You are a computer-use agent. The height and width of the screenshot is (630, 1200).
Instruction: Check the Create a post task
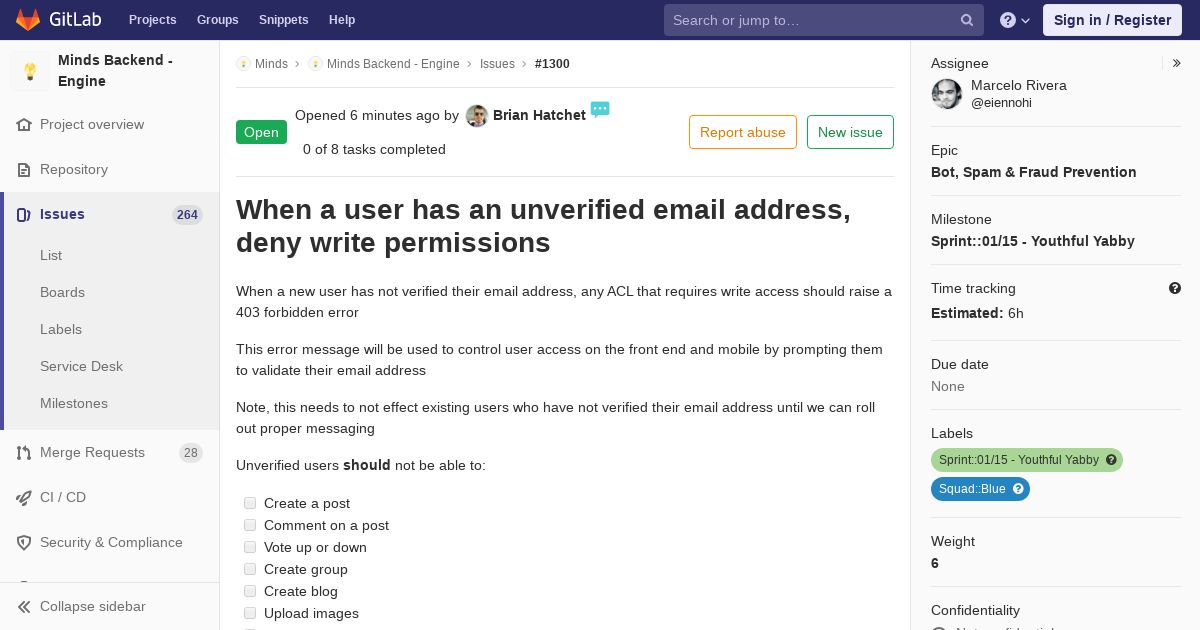(250, 503)
